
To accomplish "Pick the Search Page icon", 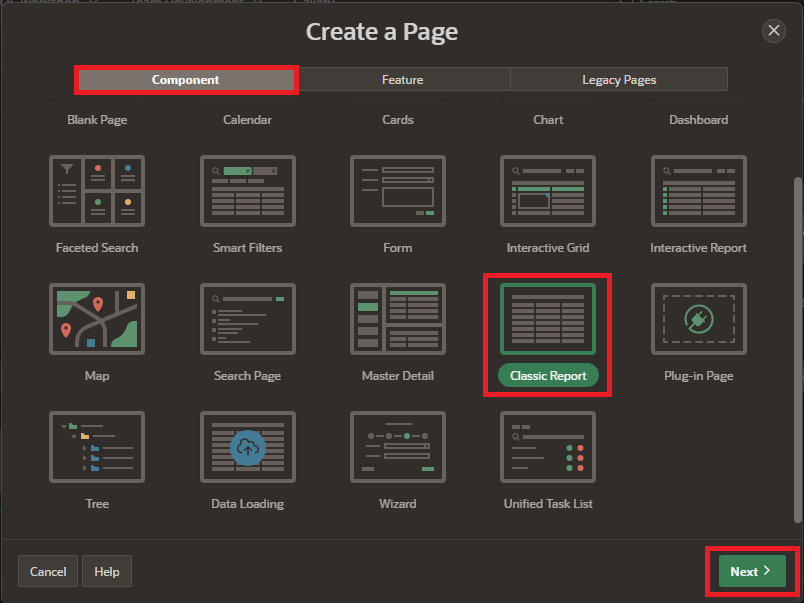I will (x=248, y=319).
